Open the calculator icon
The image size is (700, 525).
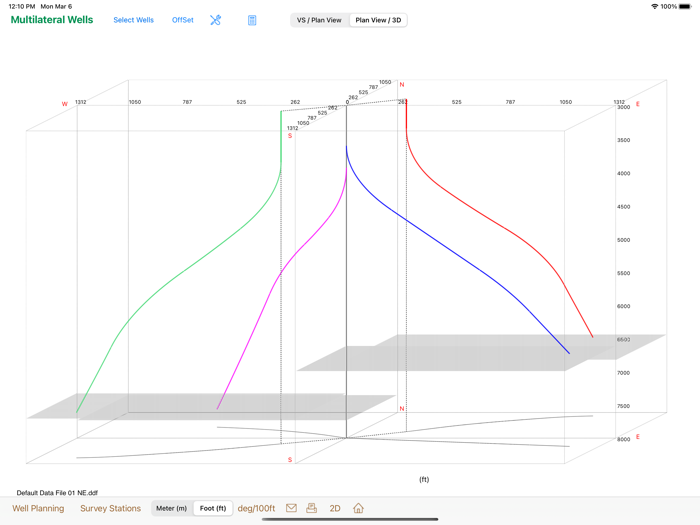(252, 20)
